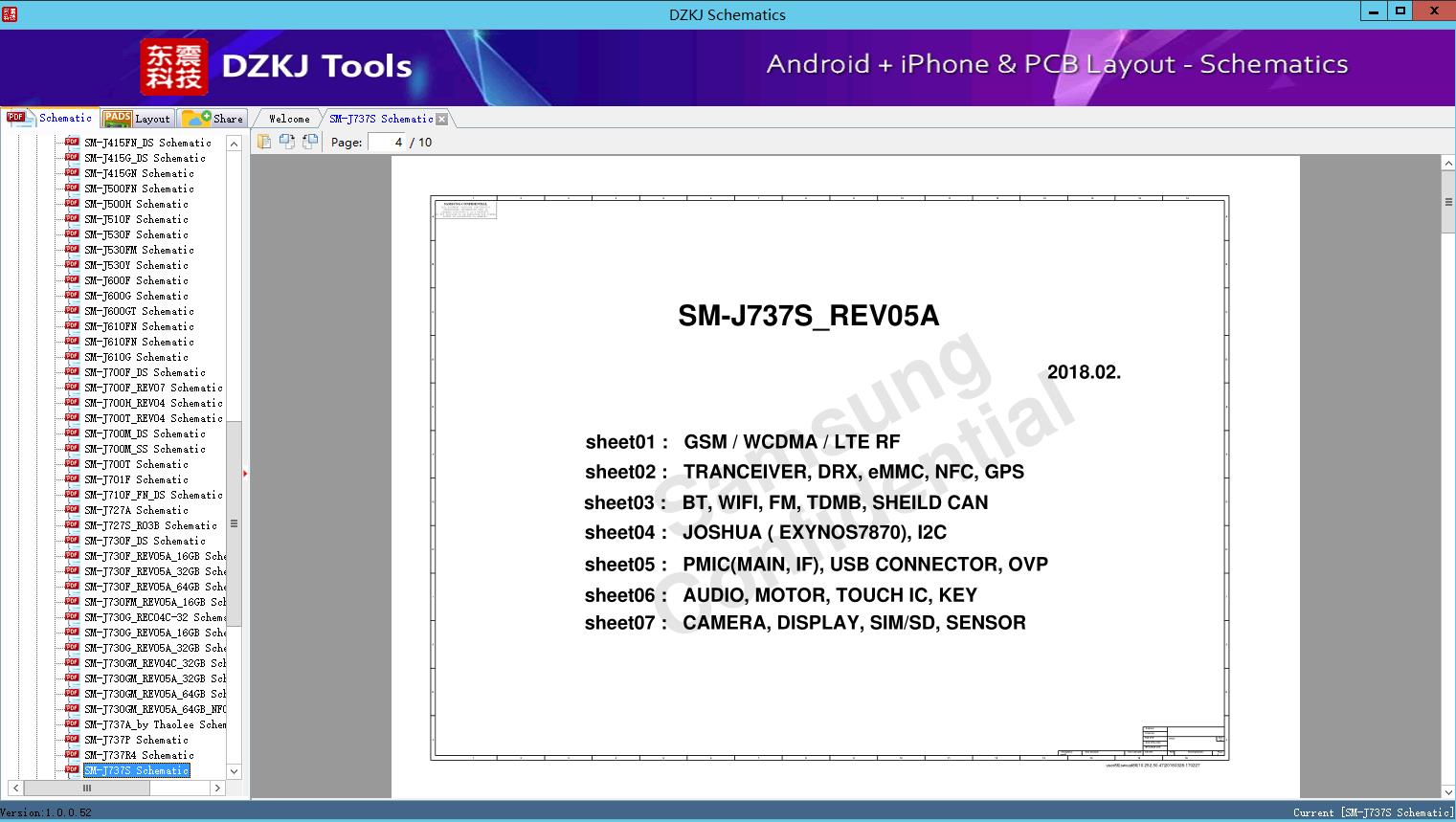Select SM-J500FN Schematic tree entry
1456x822 pixels.
[139, 189]
